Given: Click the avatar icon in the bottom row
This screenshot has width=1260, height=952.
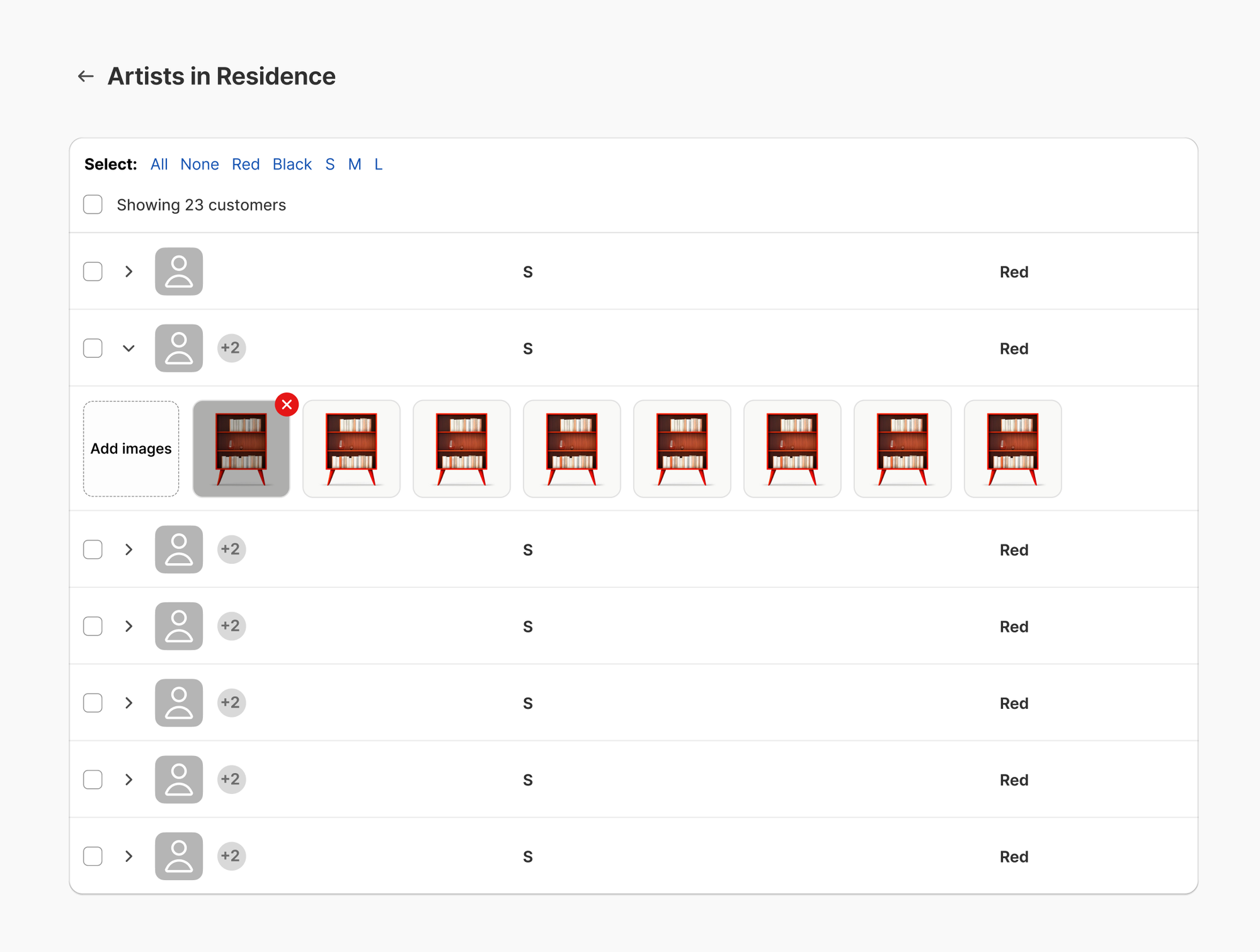Looking at the screenshot, I should point(179,856).
